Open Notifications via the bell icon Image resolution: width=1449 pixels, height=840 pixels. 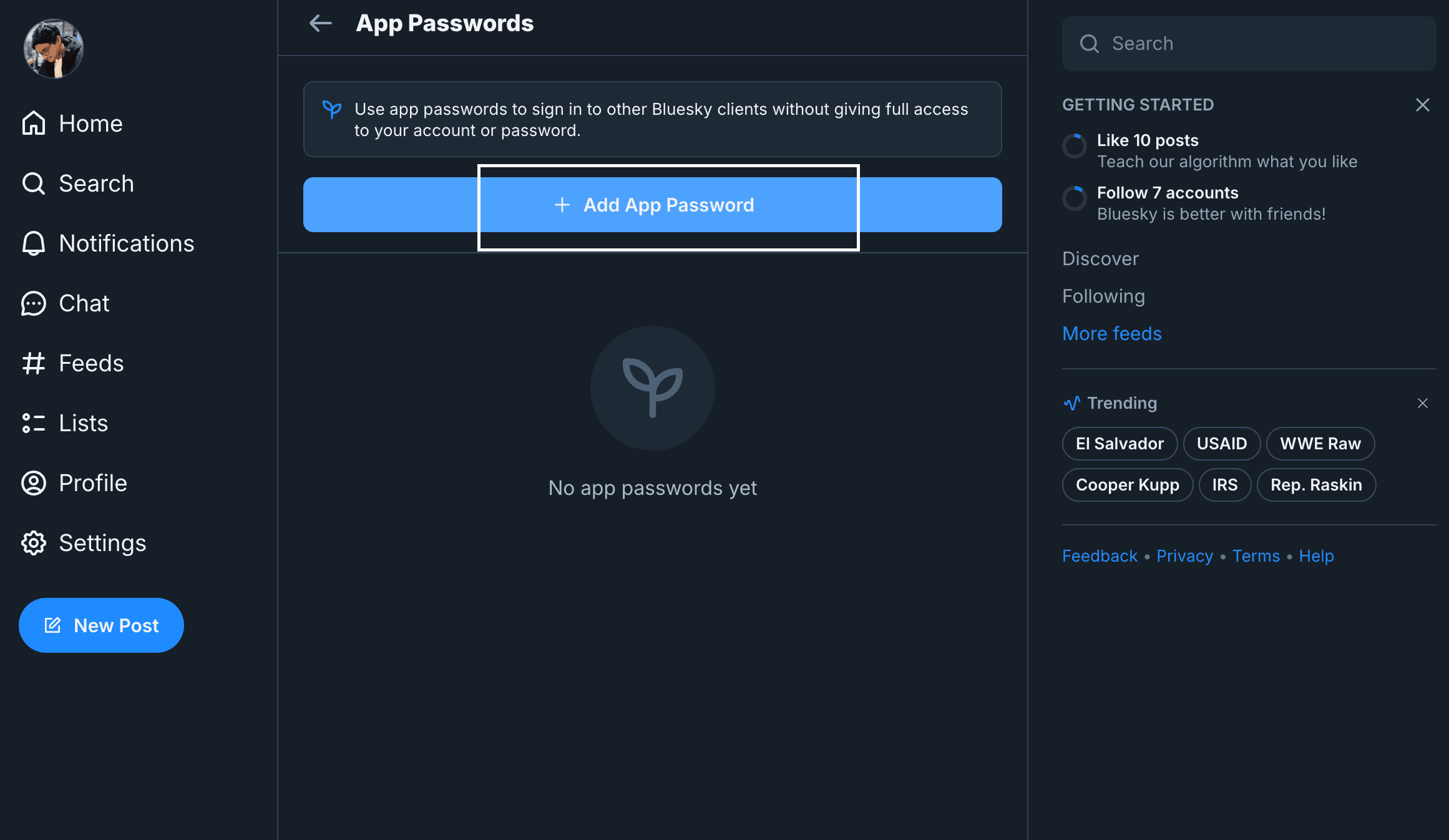pyautogui.click(x=33, y=243)
